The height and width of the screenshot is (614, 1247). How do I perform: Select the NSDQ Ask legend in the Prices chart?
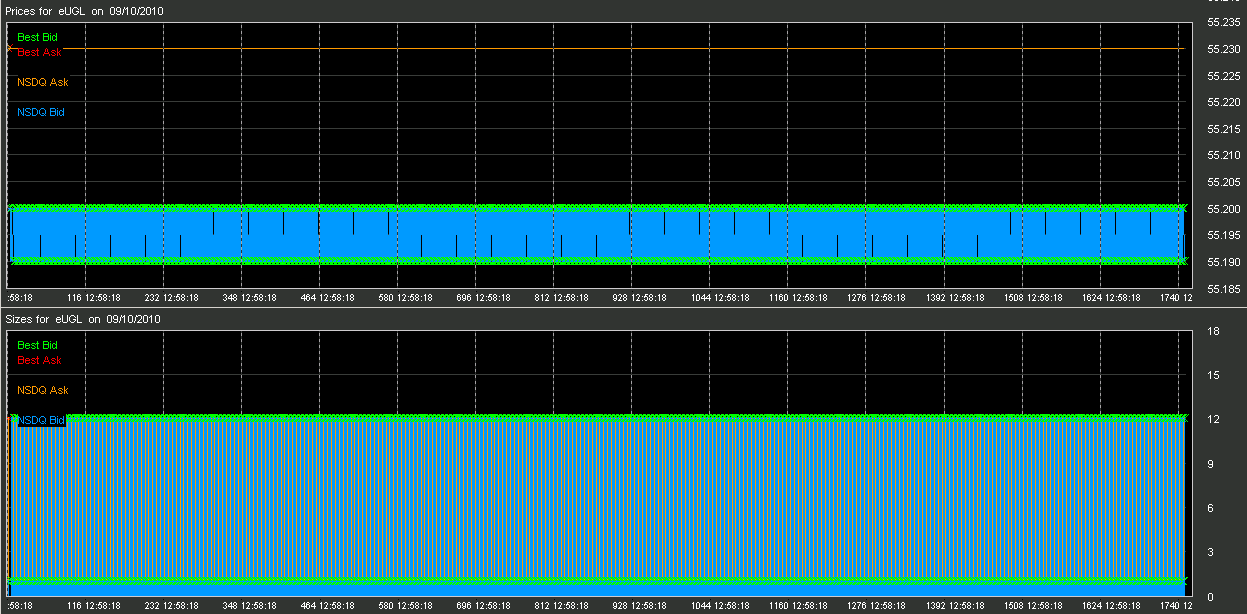43,82
